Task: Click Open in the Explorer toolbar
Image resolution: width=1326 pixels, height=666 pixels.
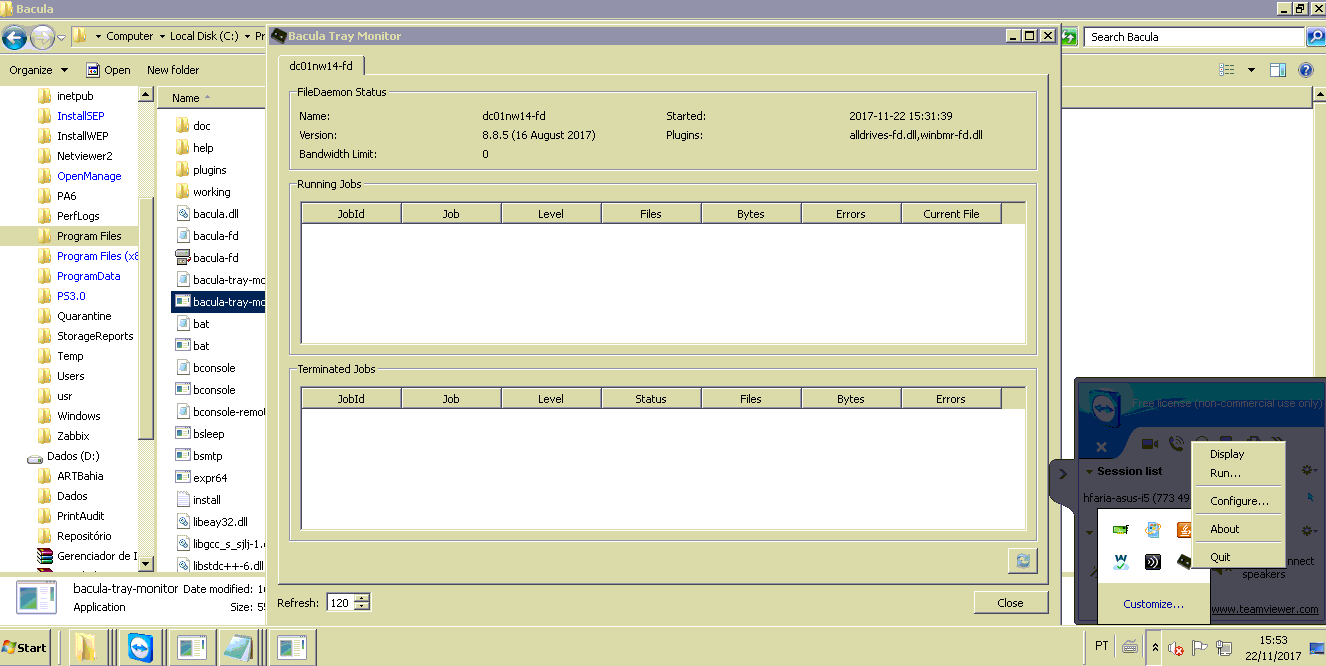Action: (108, 70)
